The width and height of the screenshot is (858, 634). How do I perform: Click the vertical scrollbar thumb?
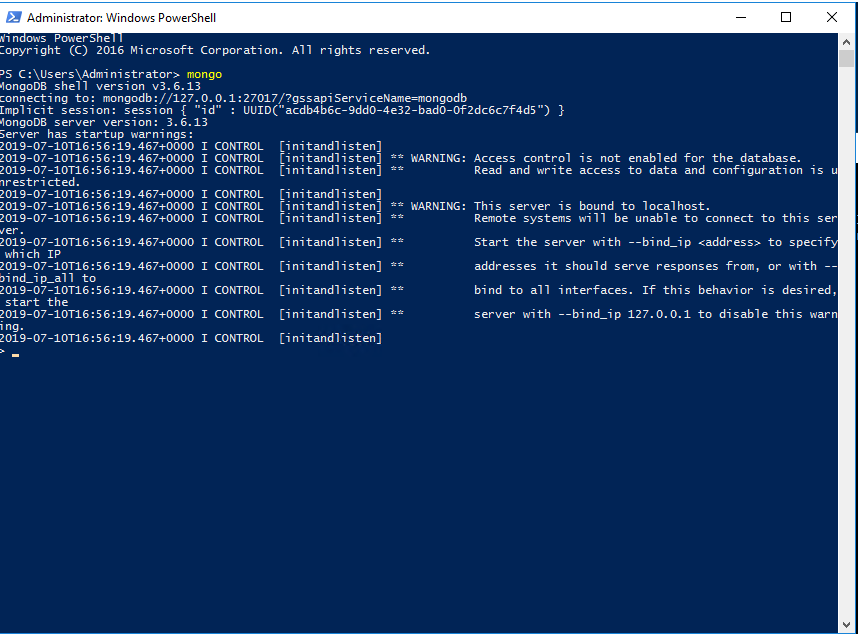pos(846,59)
